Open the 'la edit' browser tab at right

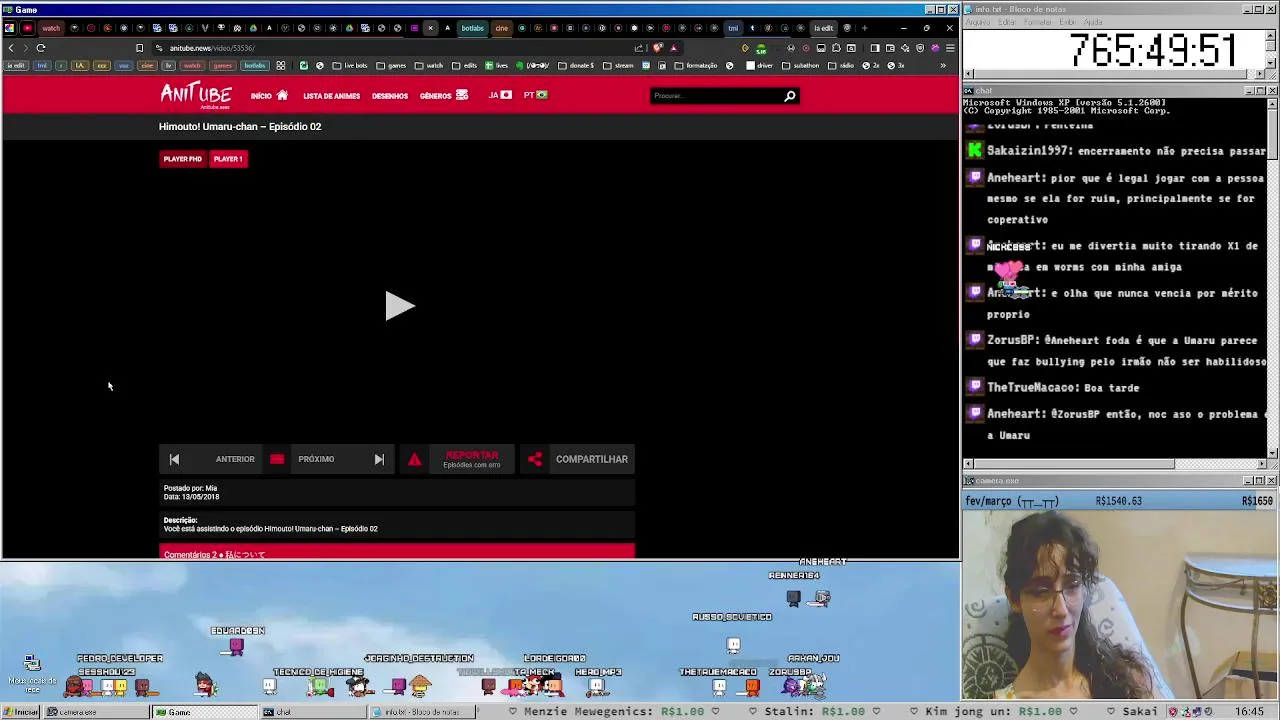point(822,28)
